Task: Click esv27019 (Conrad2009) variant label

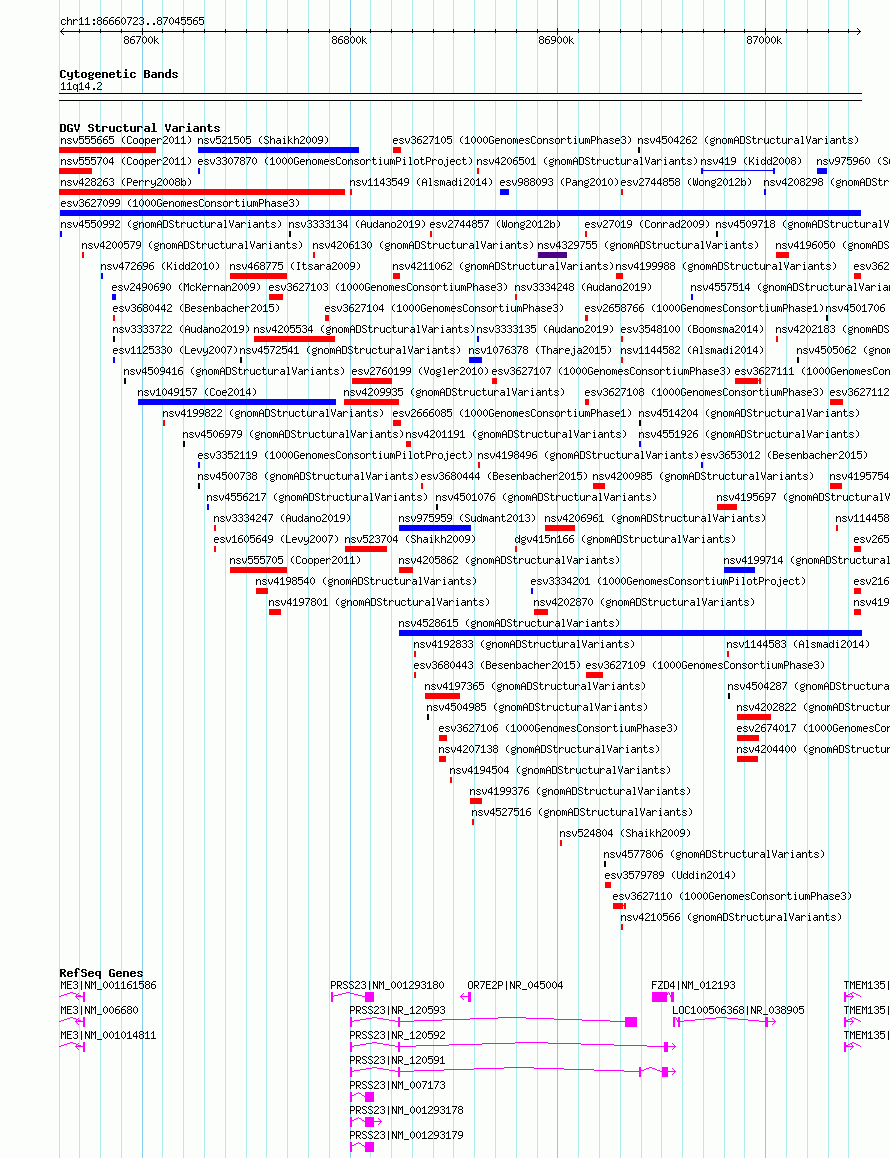Action: pyautogui.click(x=646, y=225)
